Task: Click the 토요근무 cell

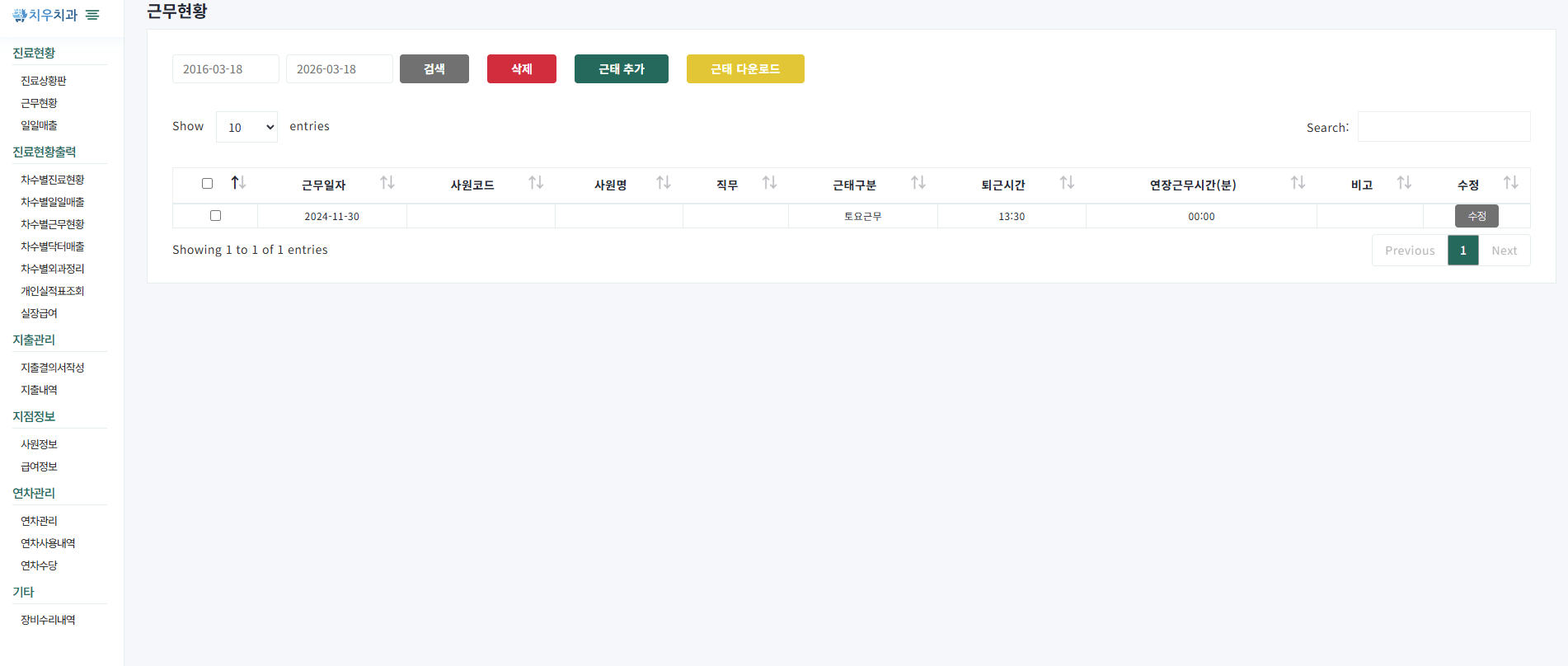Action: pos(863,216)
